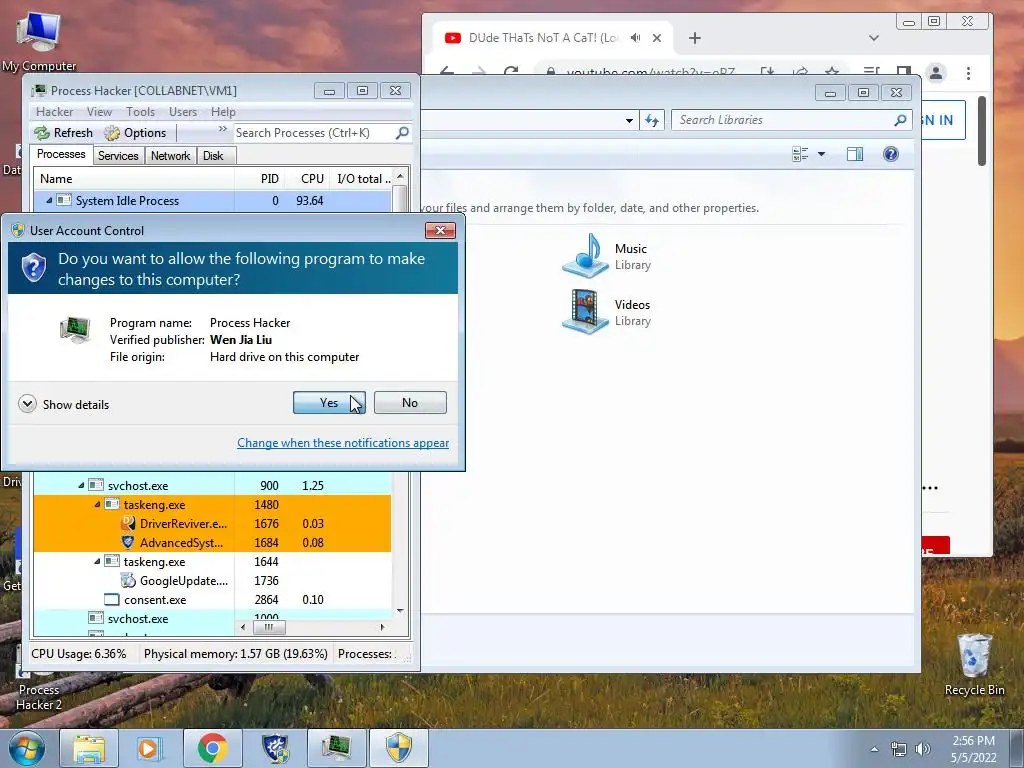Mute the Chrome tab via speaker icon
The height and width of the screenshot is (768, 1024).
tap(635, 38)
